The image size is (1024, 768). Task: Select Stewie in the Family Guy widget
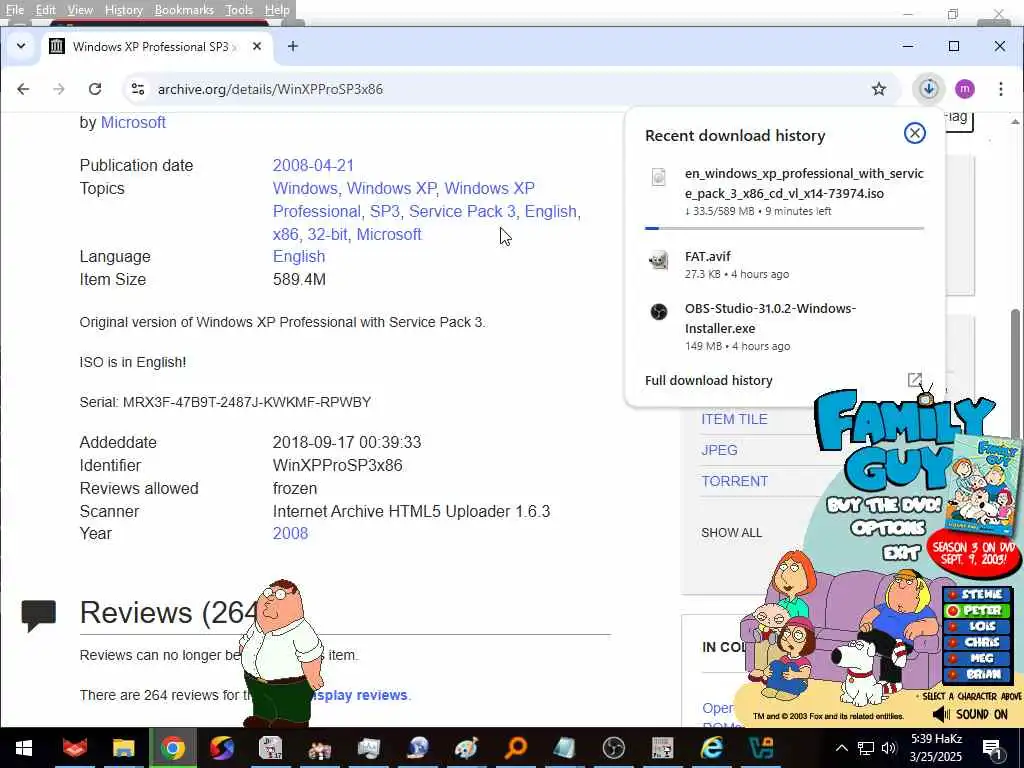976,594
